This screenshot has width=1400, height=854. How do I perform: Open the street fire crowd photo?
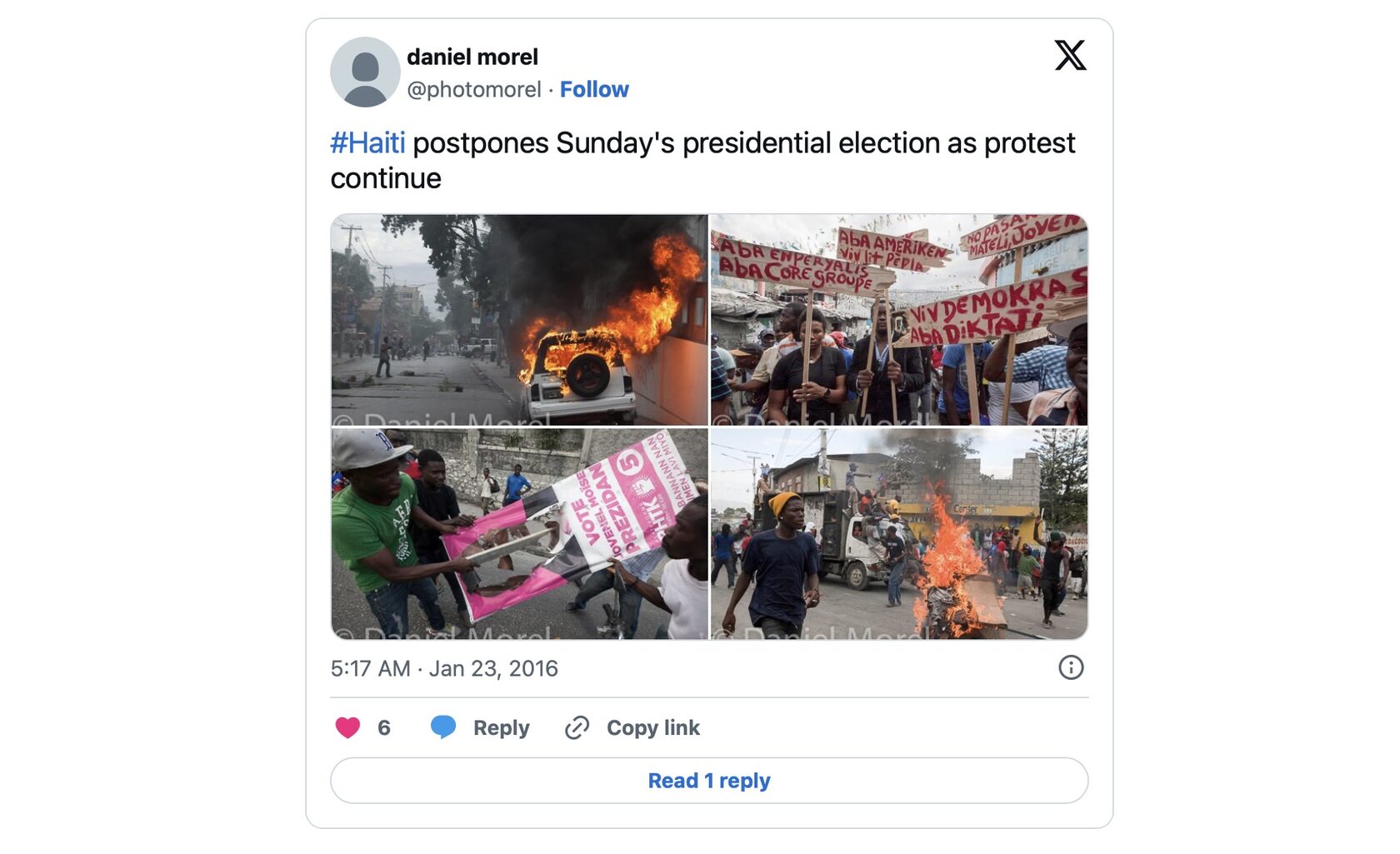899,534
